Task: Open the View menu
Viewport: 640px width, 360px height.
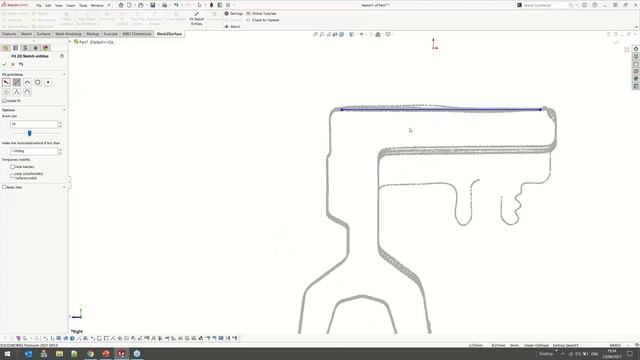Action: click(59, 6)
